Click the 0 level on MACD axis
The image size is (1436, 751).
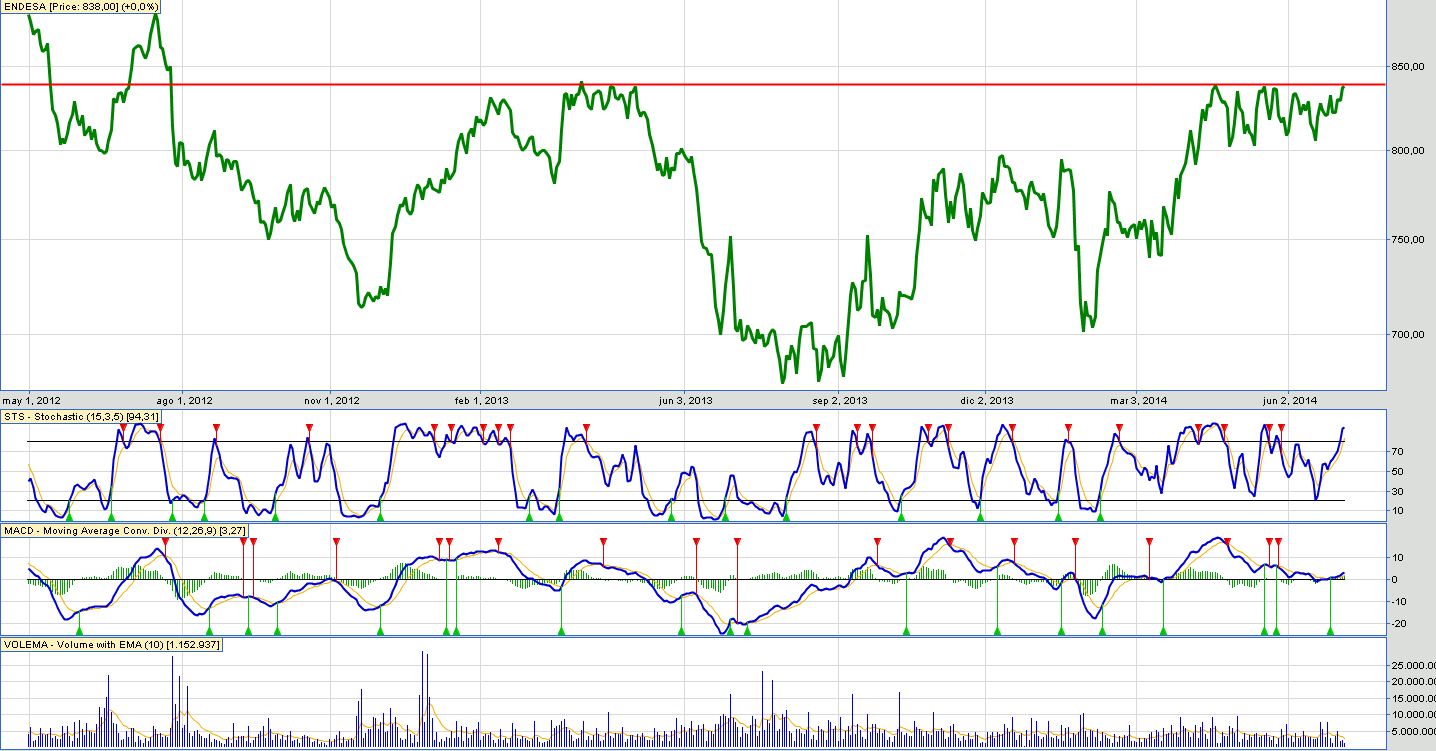(x=1394, y=579)
